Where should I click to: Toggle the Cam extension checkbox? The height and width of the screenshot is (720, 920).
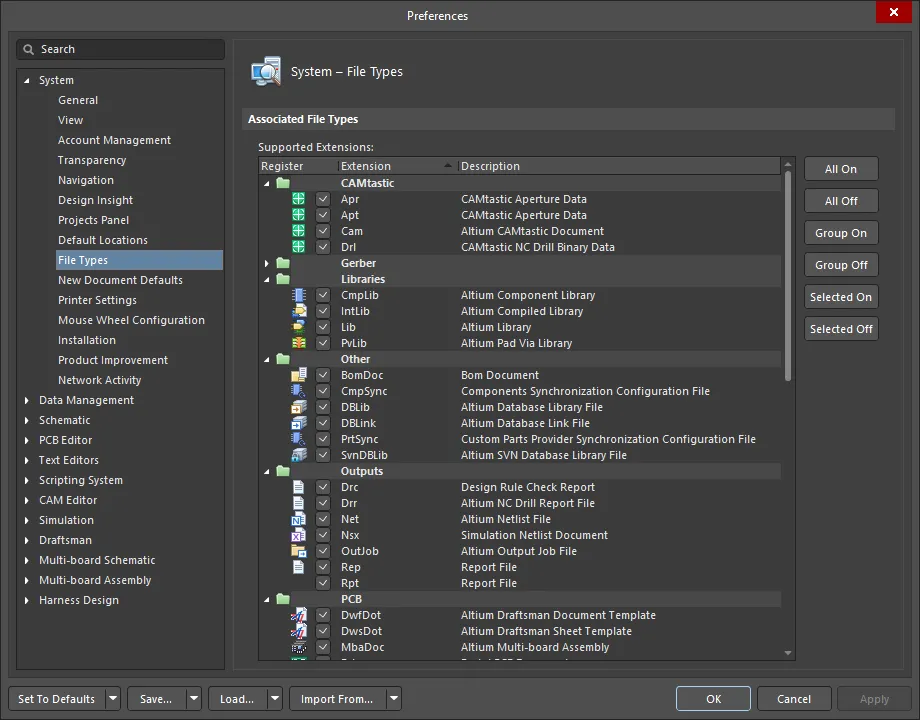pos(323,231)
